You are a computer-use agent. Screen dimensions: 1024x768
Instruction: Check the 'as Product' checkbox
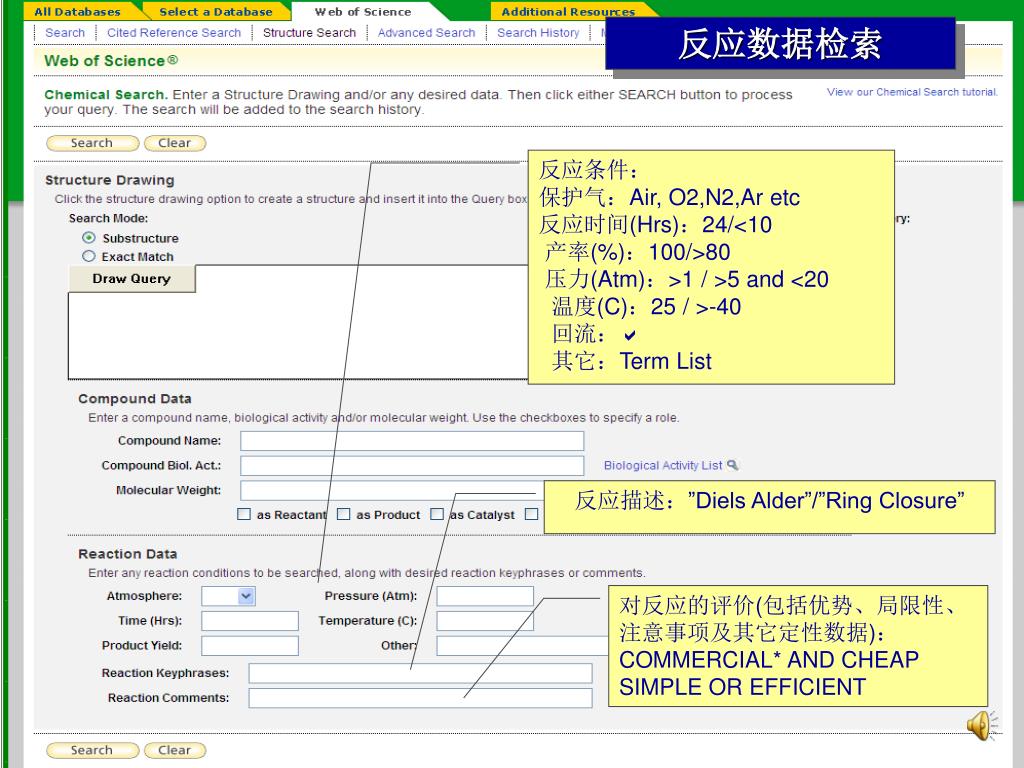tap(344, 514)
